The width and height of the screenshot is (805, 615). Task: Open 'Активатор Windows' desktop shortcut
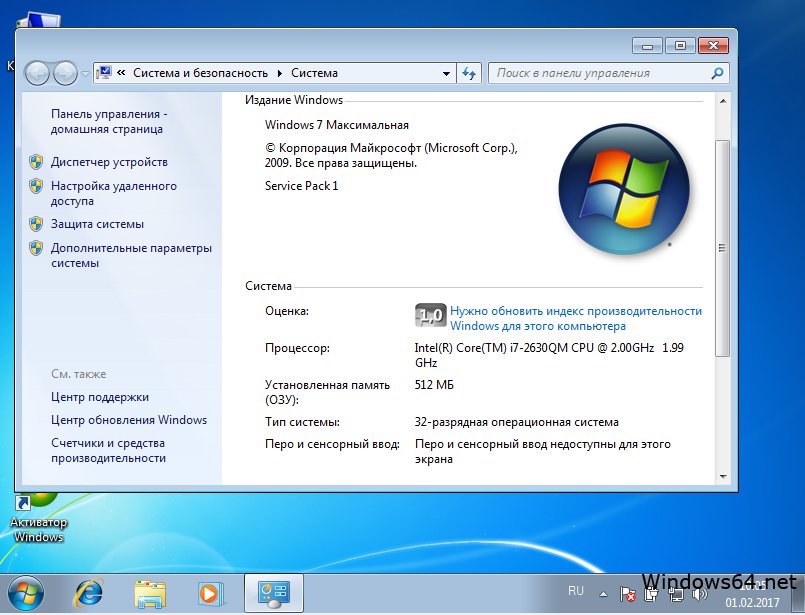(39, 518)
